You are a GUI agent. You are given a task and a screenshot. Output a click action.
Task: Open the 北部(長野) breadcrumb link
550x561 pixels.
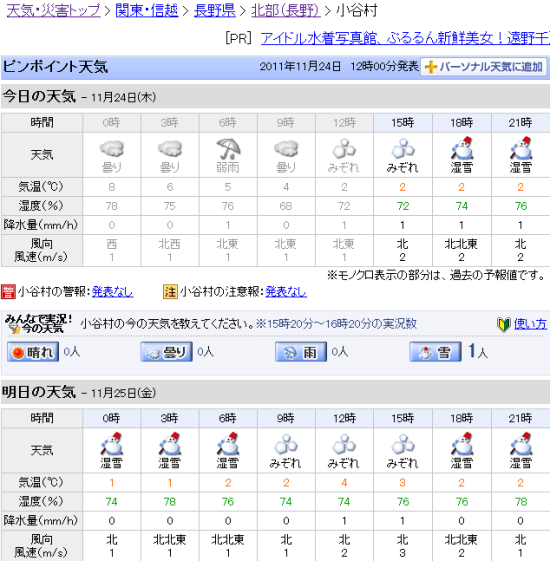286,10
